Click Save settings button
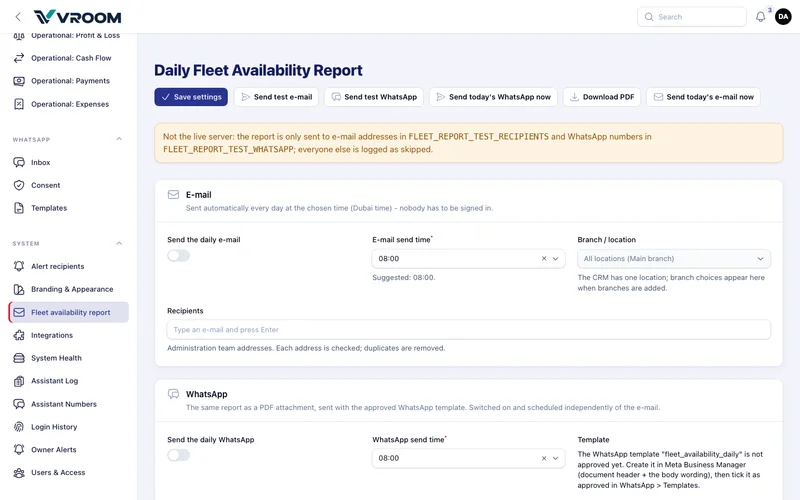This screenshot has width=800, height=500. pos(191,97)
